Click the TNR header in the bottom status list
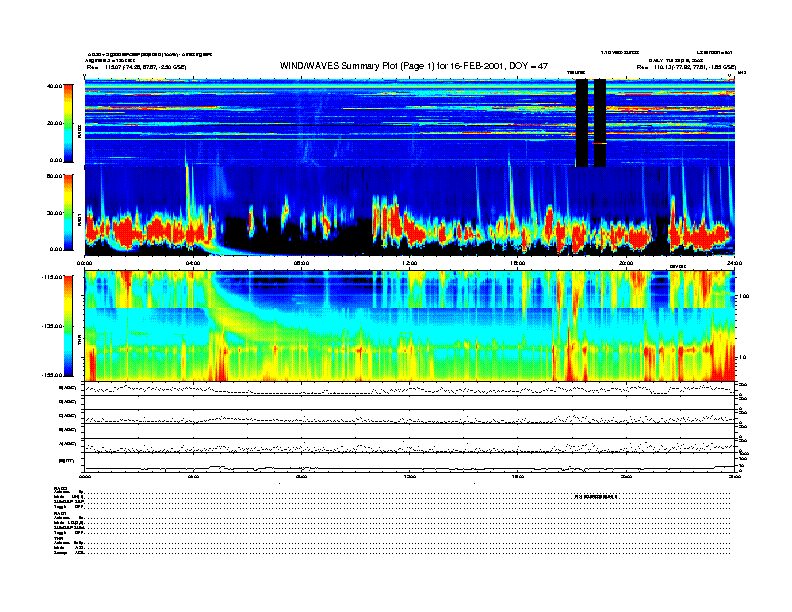Screen dimensions: 792x612 [58, 538]
